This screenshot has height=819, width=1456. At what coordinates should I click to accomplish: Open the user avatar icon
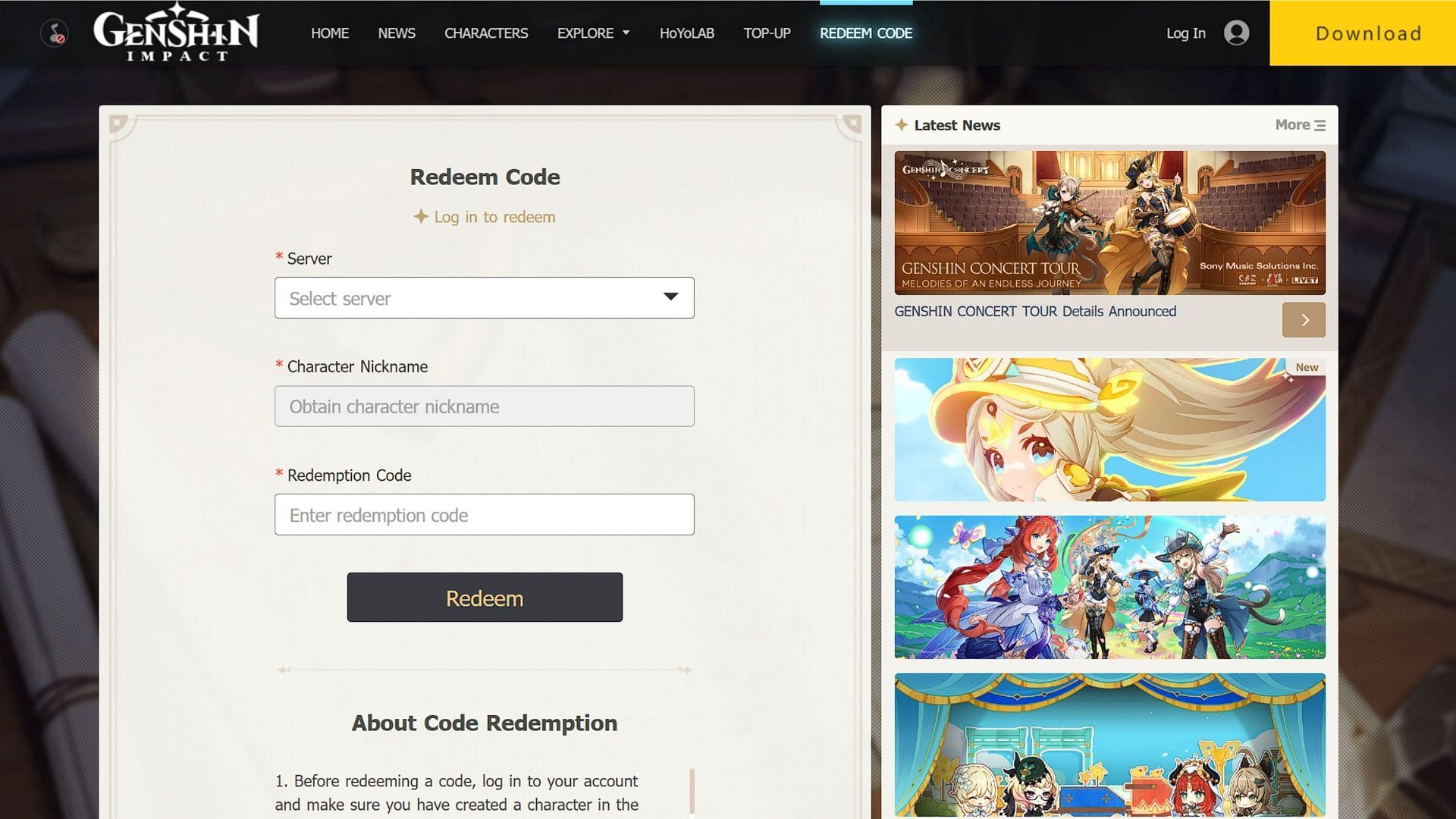coord(1236,33)
